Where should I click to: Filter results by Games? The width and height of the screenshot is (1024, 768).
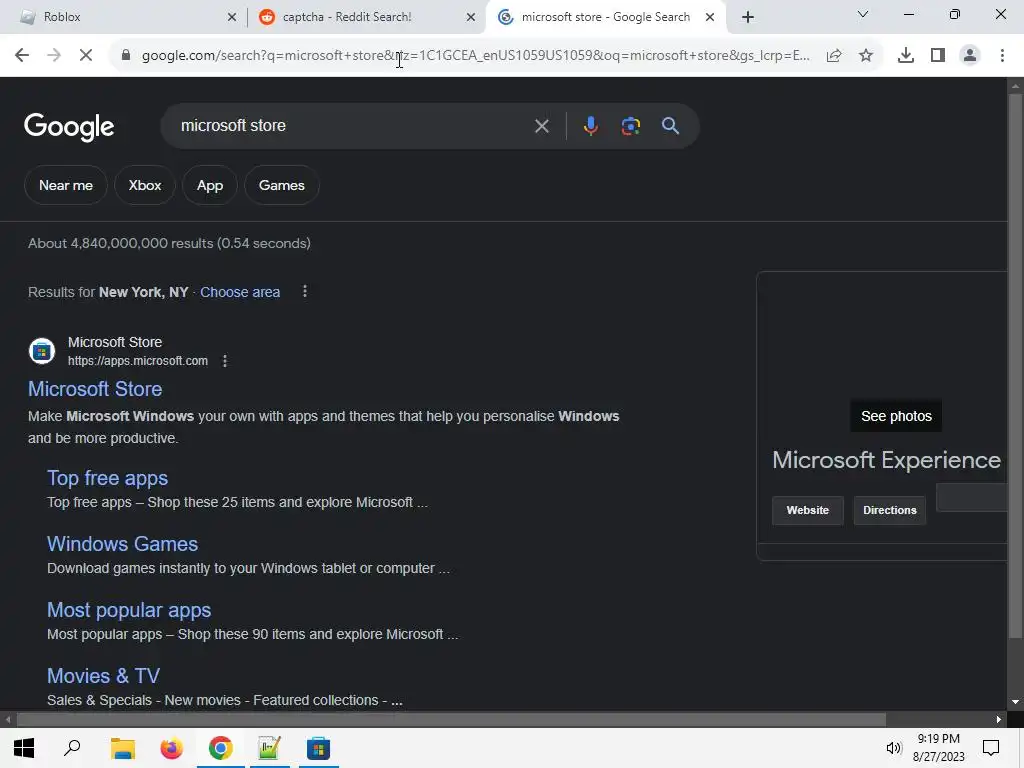(x=281, y=185)
